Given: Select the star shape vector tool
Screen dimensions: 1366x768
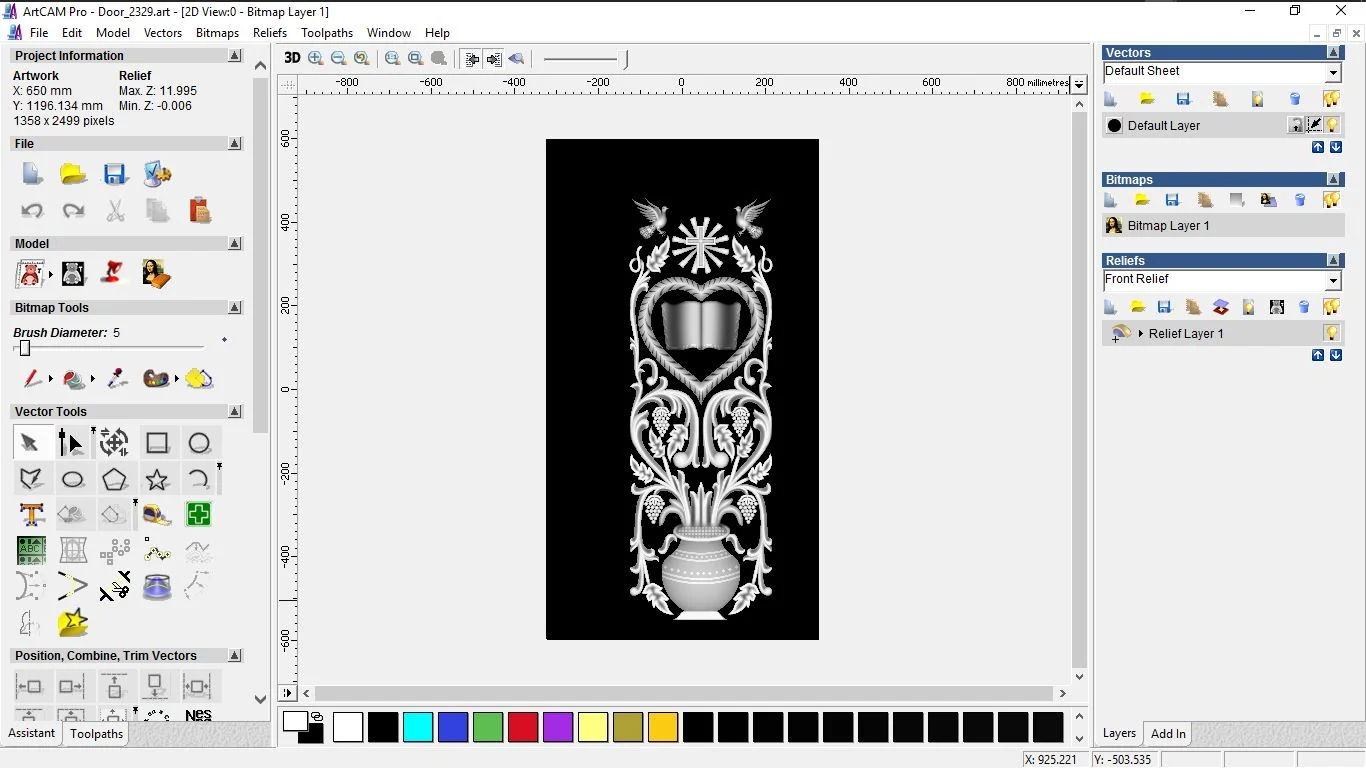Looking at the screenshot, I should click(157, 479).
